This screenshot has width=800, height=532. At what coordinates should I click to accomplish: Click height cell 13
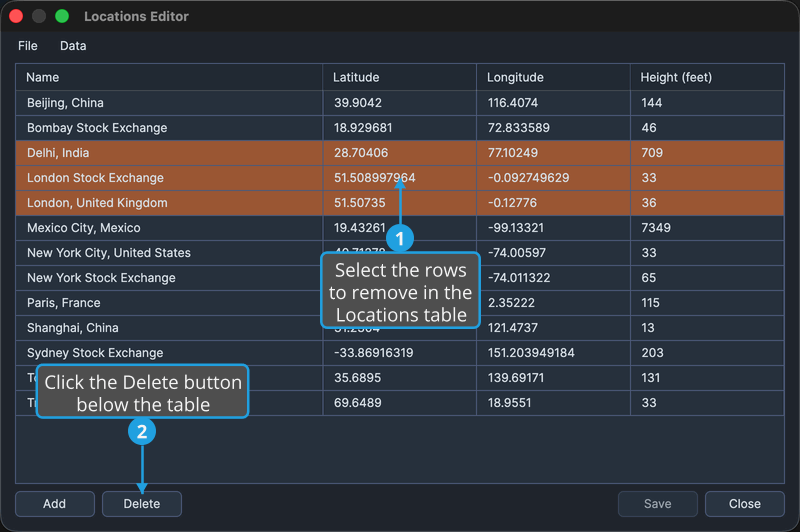point(707,327)
